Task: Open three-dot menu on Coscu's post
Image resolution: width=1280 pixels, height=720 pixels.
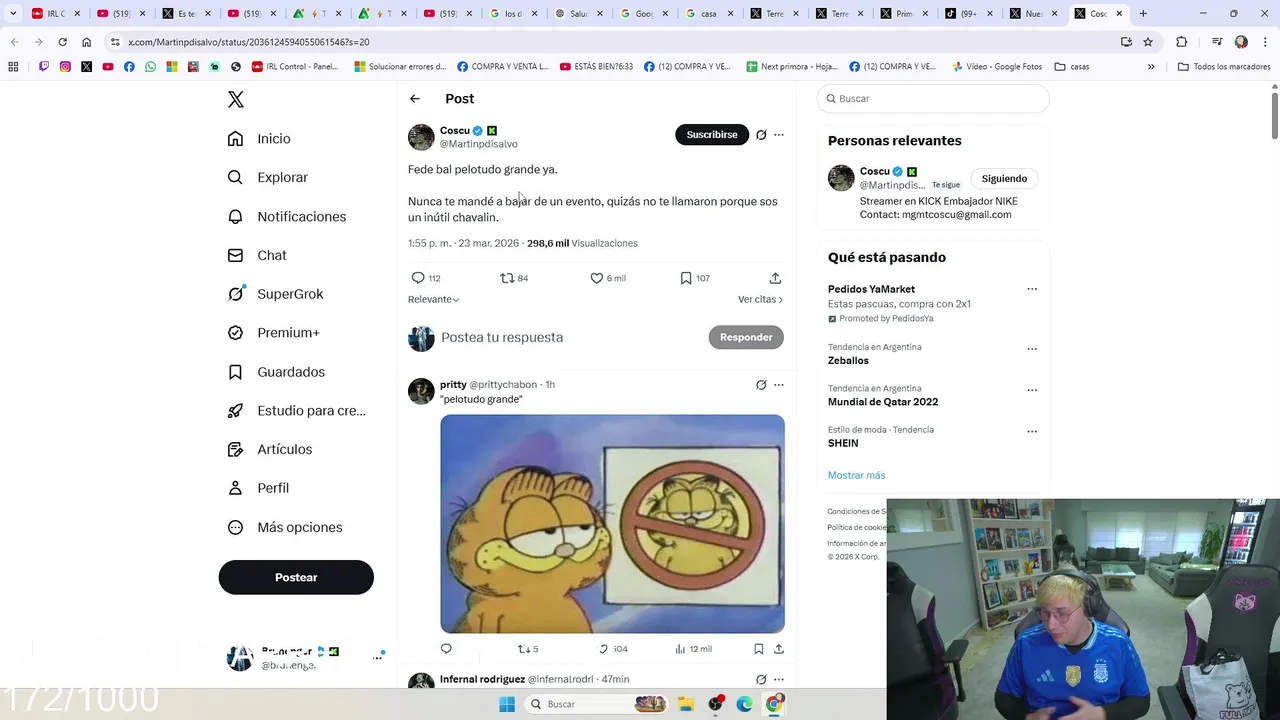Action: click(779, 135)
